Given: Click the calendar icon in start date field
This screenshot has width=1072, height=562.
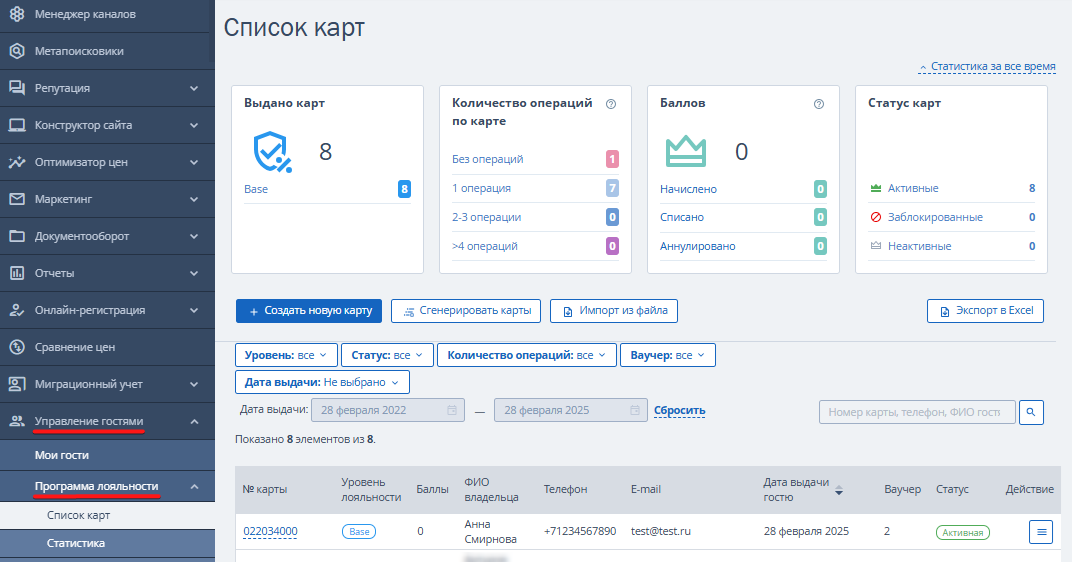Looking at the screenshot, I should (452, 410).
